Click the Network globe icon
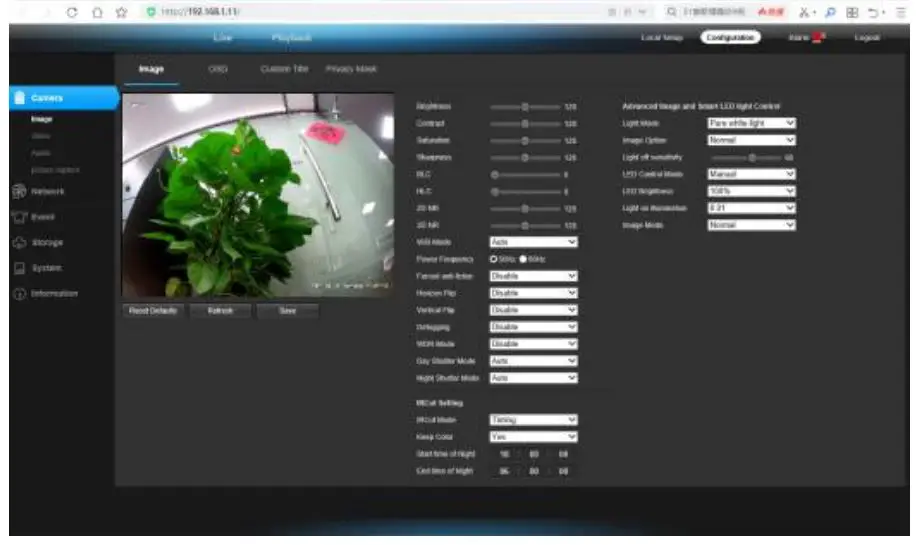Screen dimensions: 923x545 tap(19, 191)
